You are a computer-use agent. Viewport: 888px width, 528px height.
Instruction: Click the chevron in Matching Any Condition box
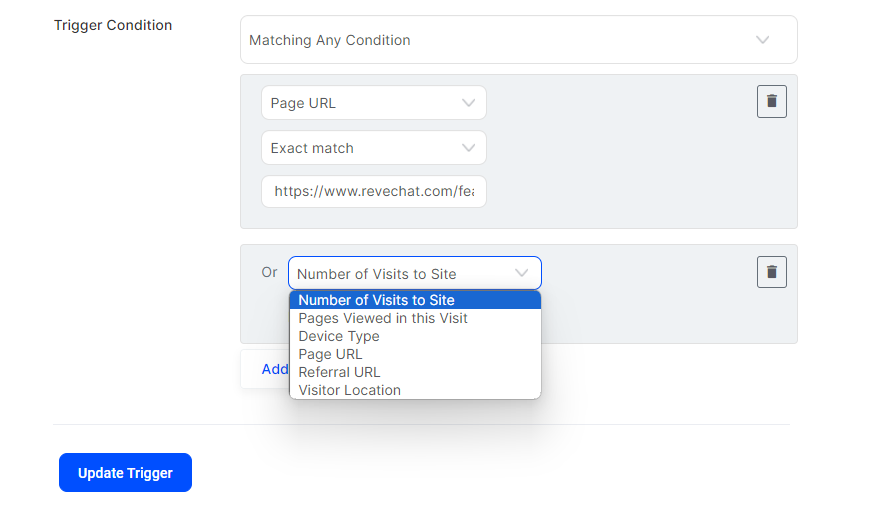(x=762, y=40)
